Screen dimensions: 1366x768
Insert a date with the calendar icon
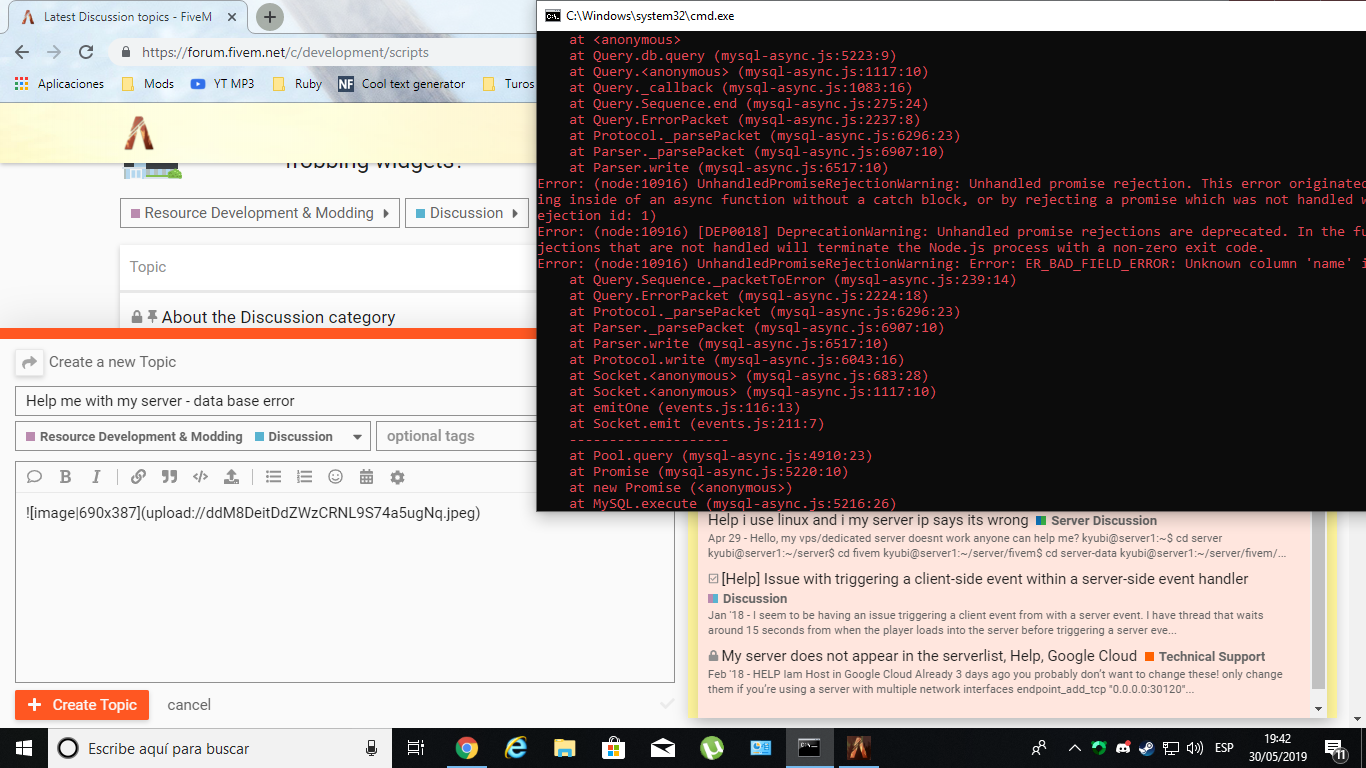pos(366,477)
